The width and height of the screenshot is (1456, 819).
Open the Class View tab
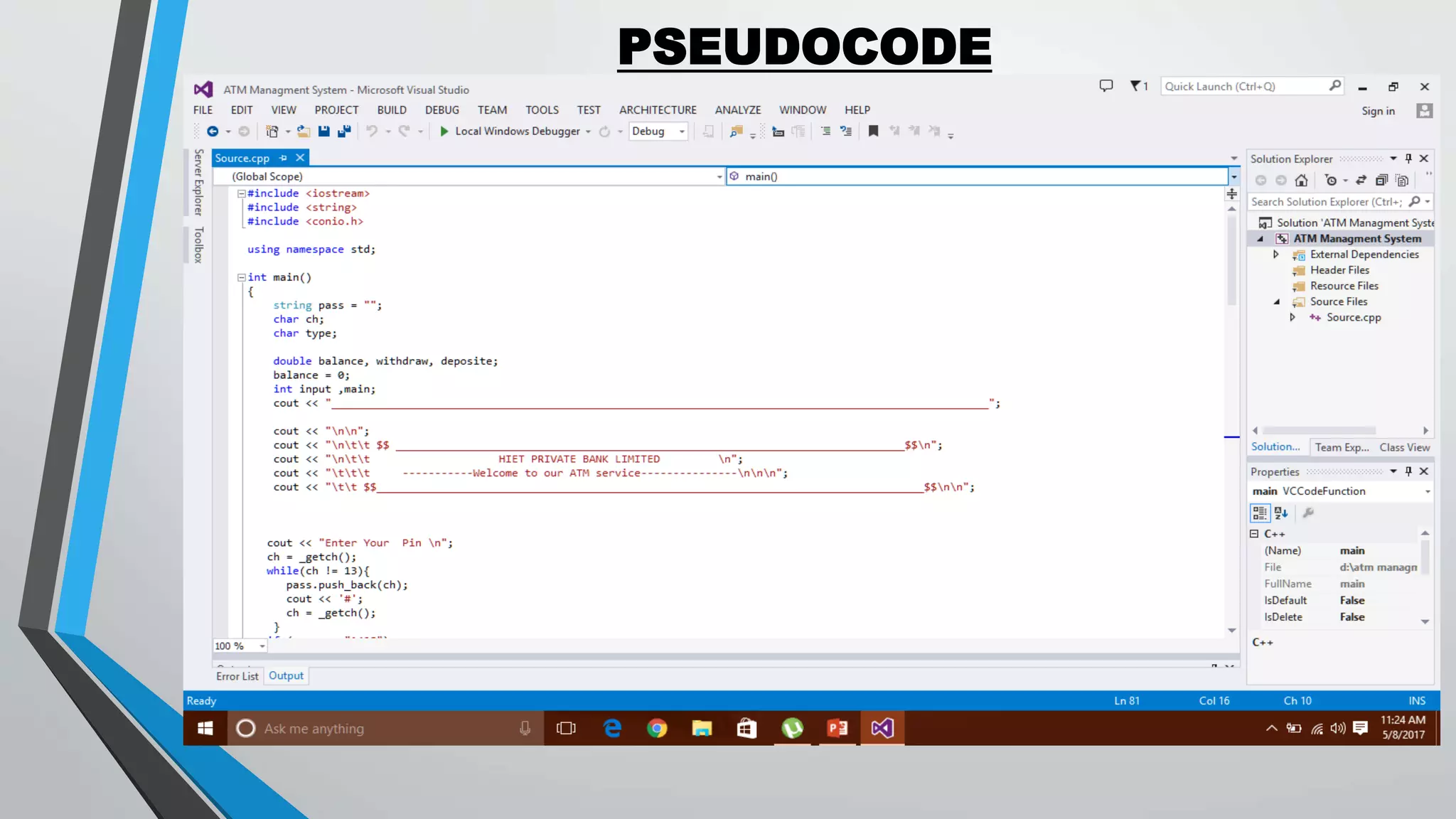coord(1404,447)
